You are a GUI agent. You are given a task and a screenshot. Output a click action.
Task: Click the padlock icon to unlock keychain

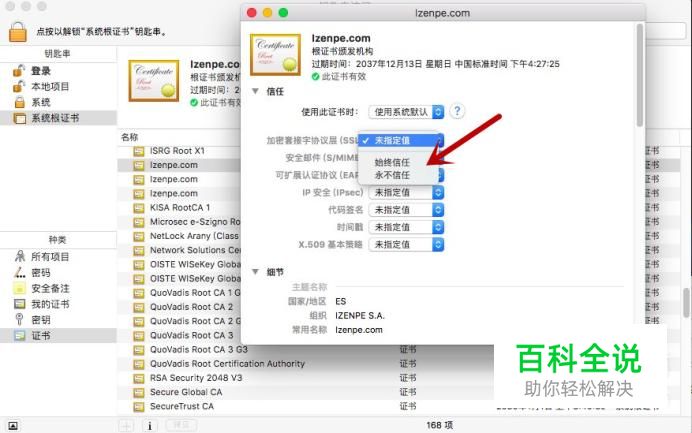pyautogui.click(x=18, y=32)
